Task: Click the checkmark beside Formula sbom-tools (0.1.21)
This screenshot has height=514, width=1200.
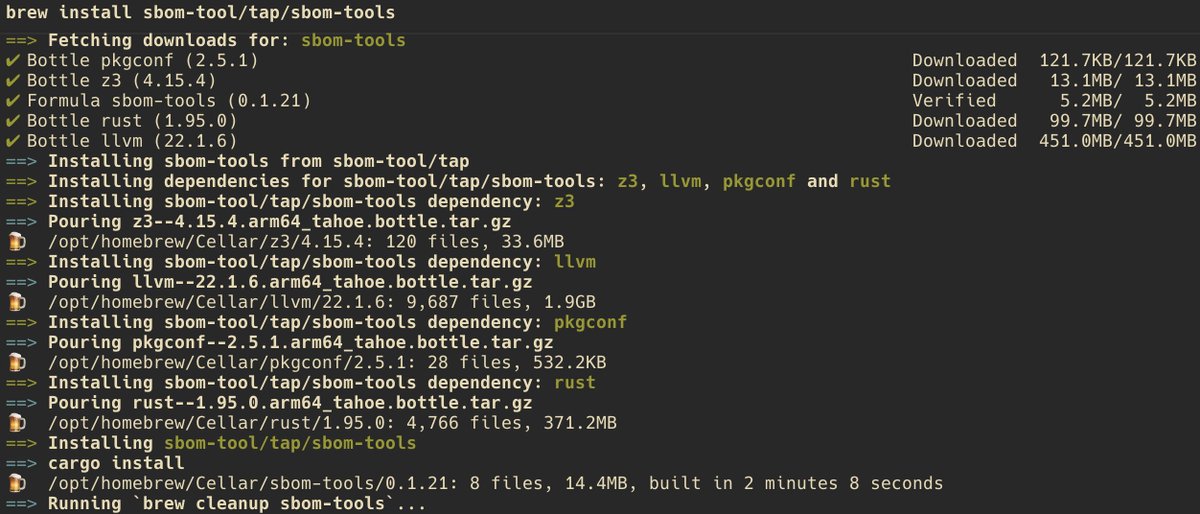Action: [x=12, y=101]
